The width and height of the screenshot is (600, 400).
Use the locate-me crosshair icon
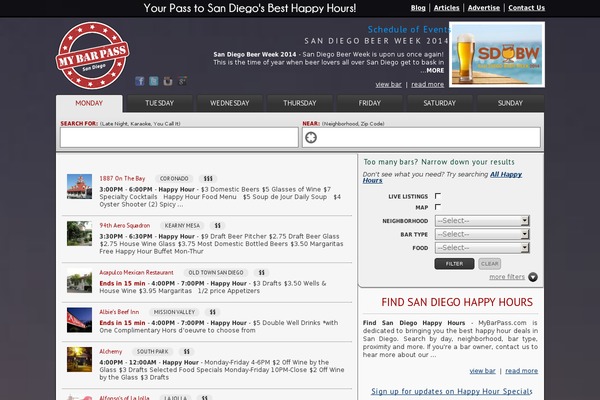point(311,137)
